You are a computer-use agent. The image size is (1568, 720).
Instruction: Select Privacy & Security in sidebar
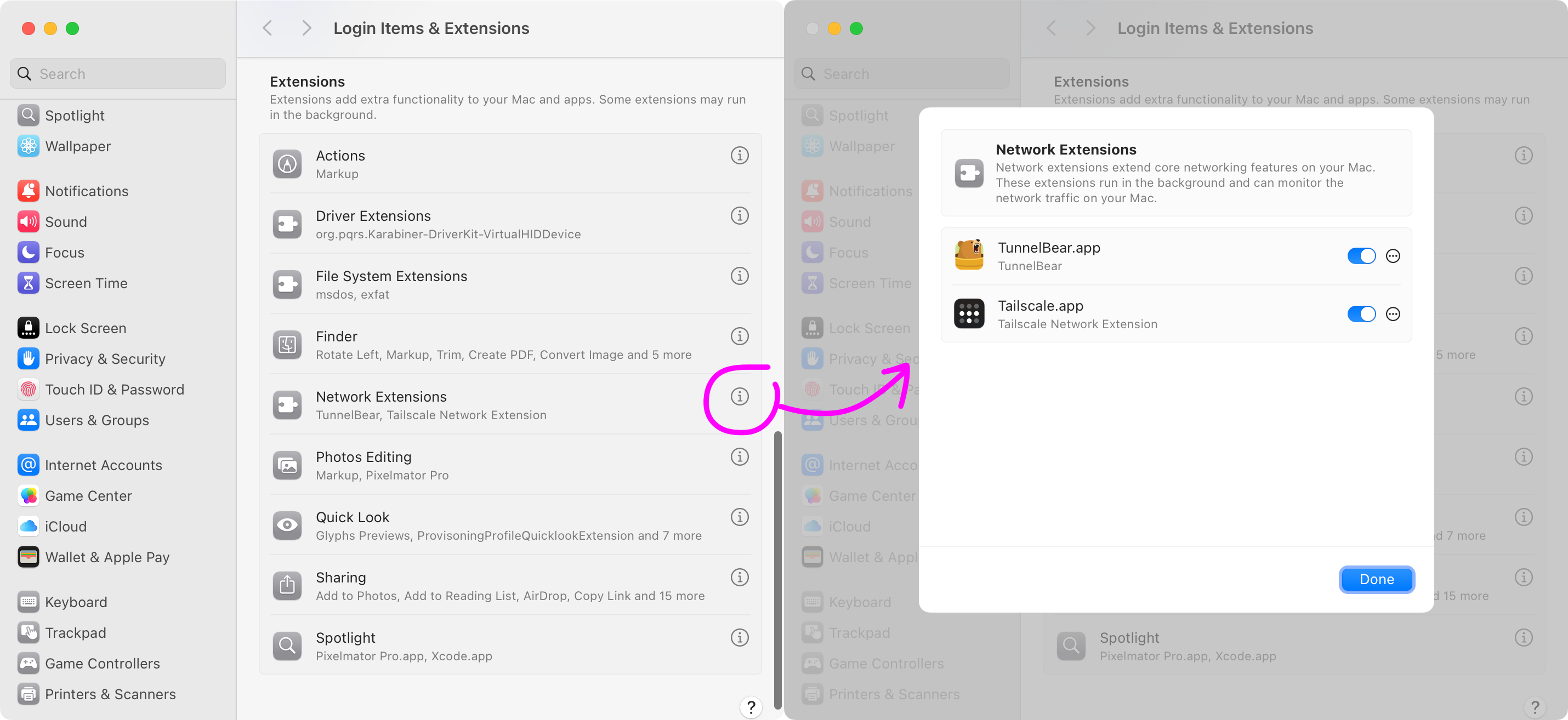(105, 359)
